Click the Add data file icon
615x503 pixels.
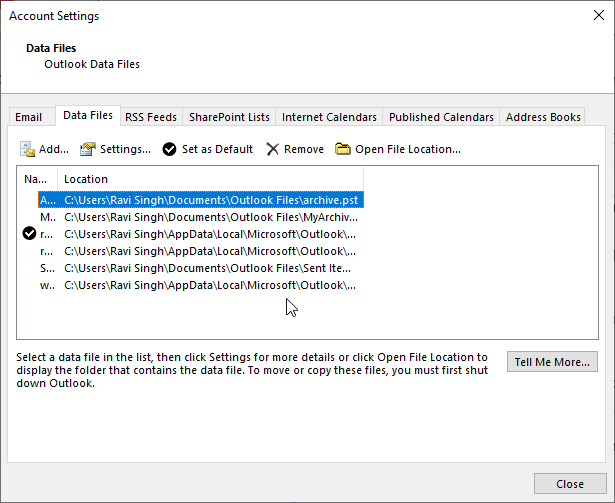[x=28, y=149]
